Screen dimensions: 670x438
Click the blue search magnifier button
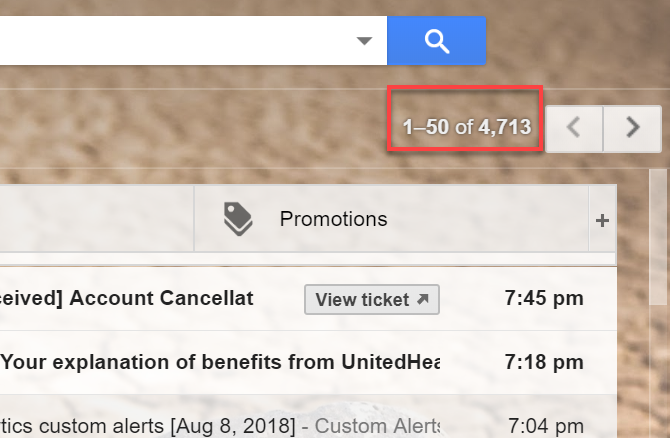point(436,40)
